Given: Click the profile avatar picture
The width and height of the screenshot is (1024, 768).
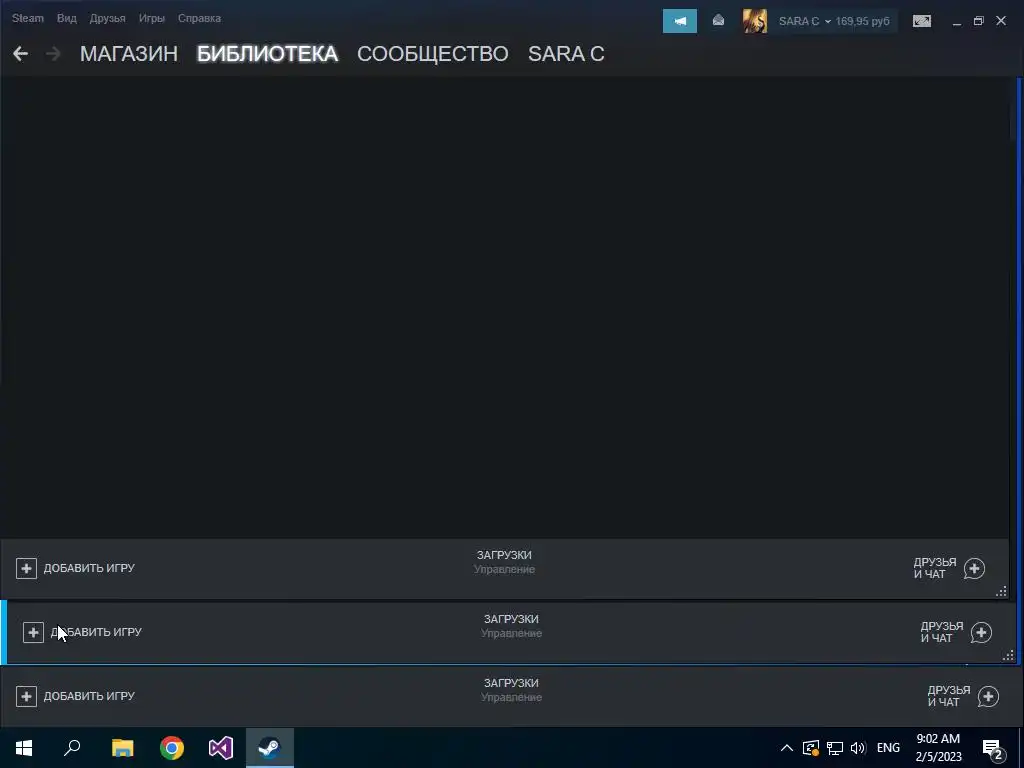Looking at the screenshot, I should point(755,21).
